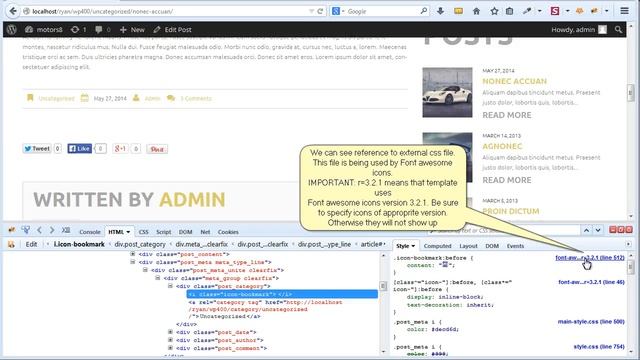This screenshot has width=640, height=360.
Task: Select the highlighted icon-bookmark element row
Action: pyautogui.click(x=282, y=294)
